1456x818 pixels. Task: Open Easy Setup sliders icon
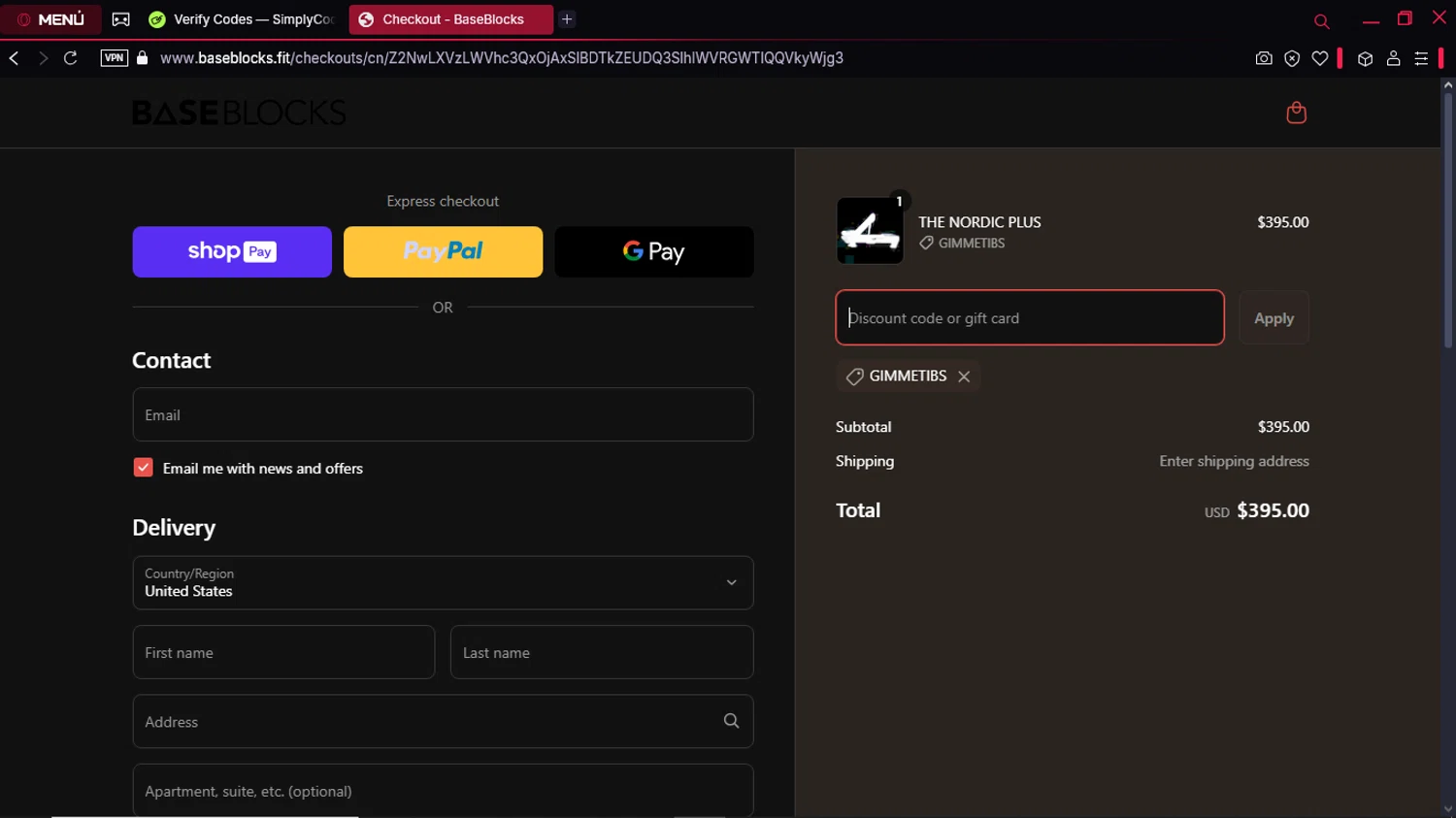click(1421, 58)
